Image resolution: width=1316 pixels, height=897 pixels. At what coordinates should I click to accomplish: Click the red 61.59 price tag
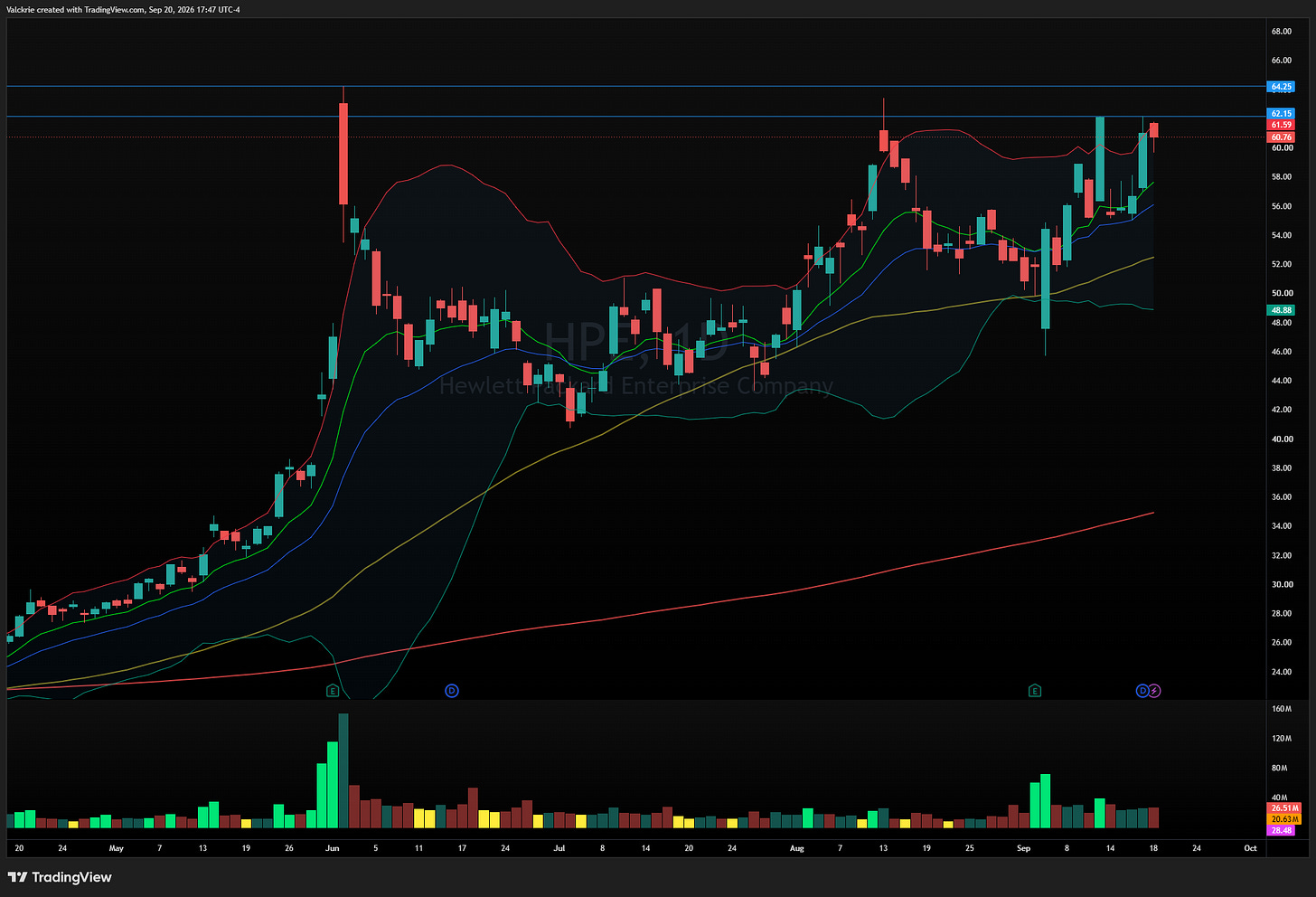1282,125
